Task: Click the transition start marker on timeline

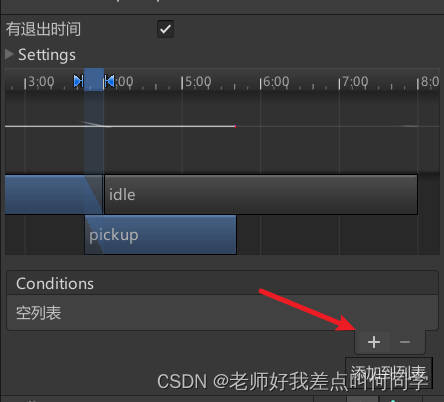Action: tap(78, 81)
